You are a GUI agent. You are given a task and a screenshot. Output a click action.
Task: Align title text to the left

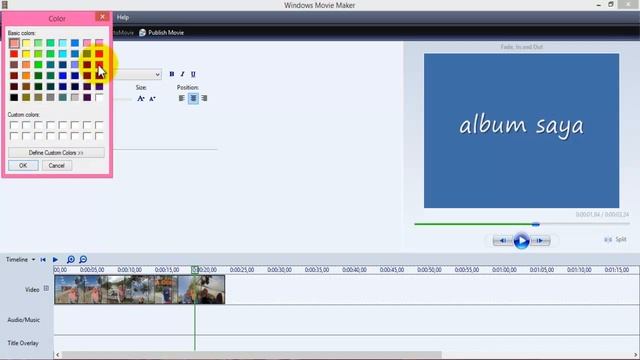pos(182,98)
